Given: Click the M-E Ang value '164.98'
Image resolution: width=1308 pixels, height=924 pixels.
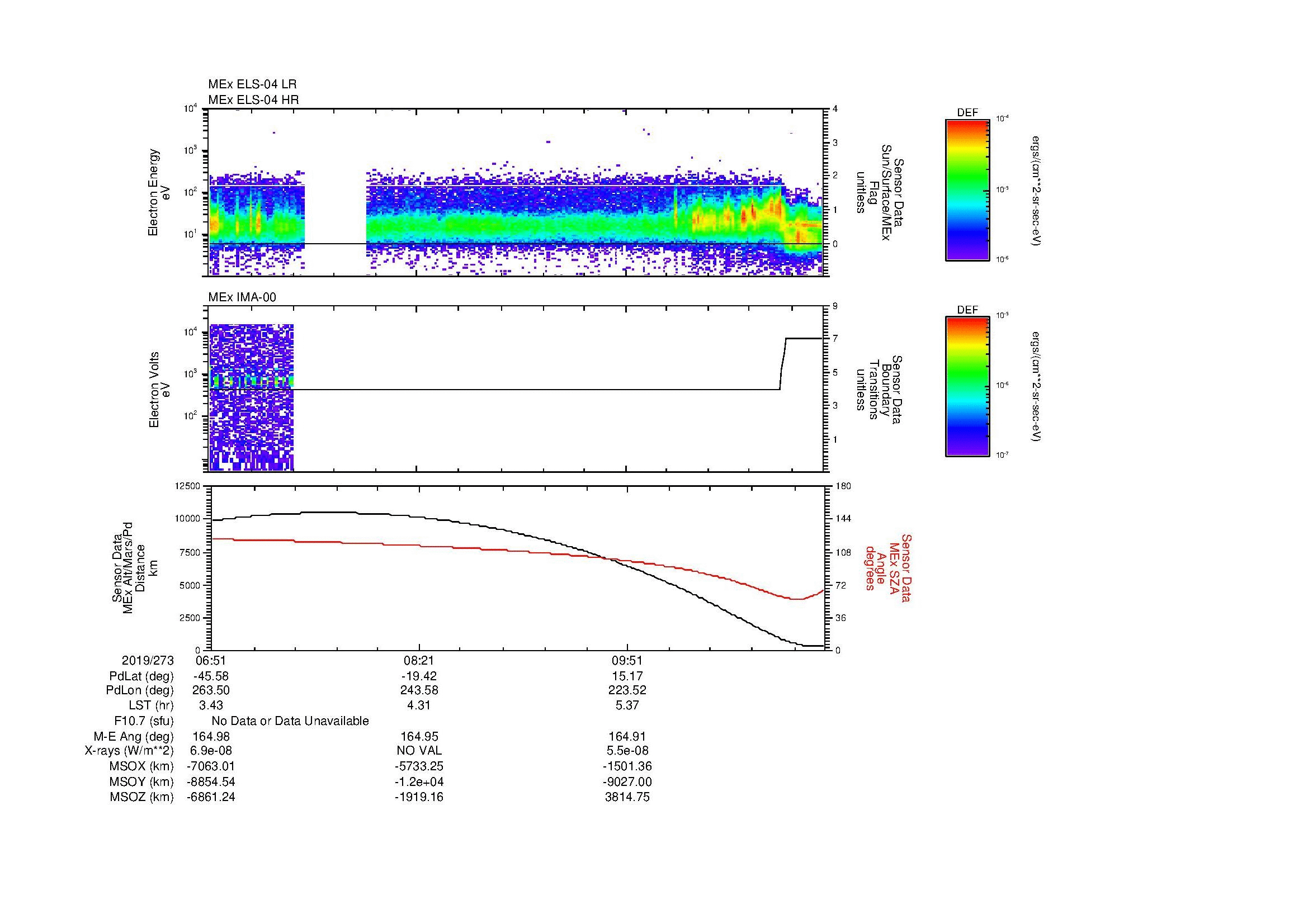Looking at the screenshot, I should click(x=211, y=737).
